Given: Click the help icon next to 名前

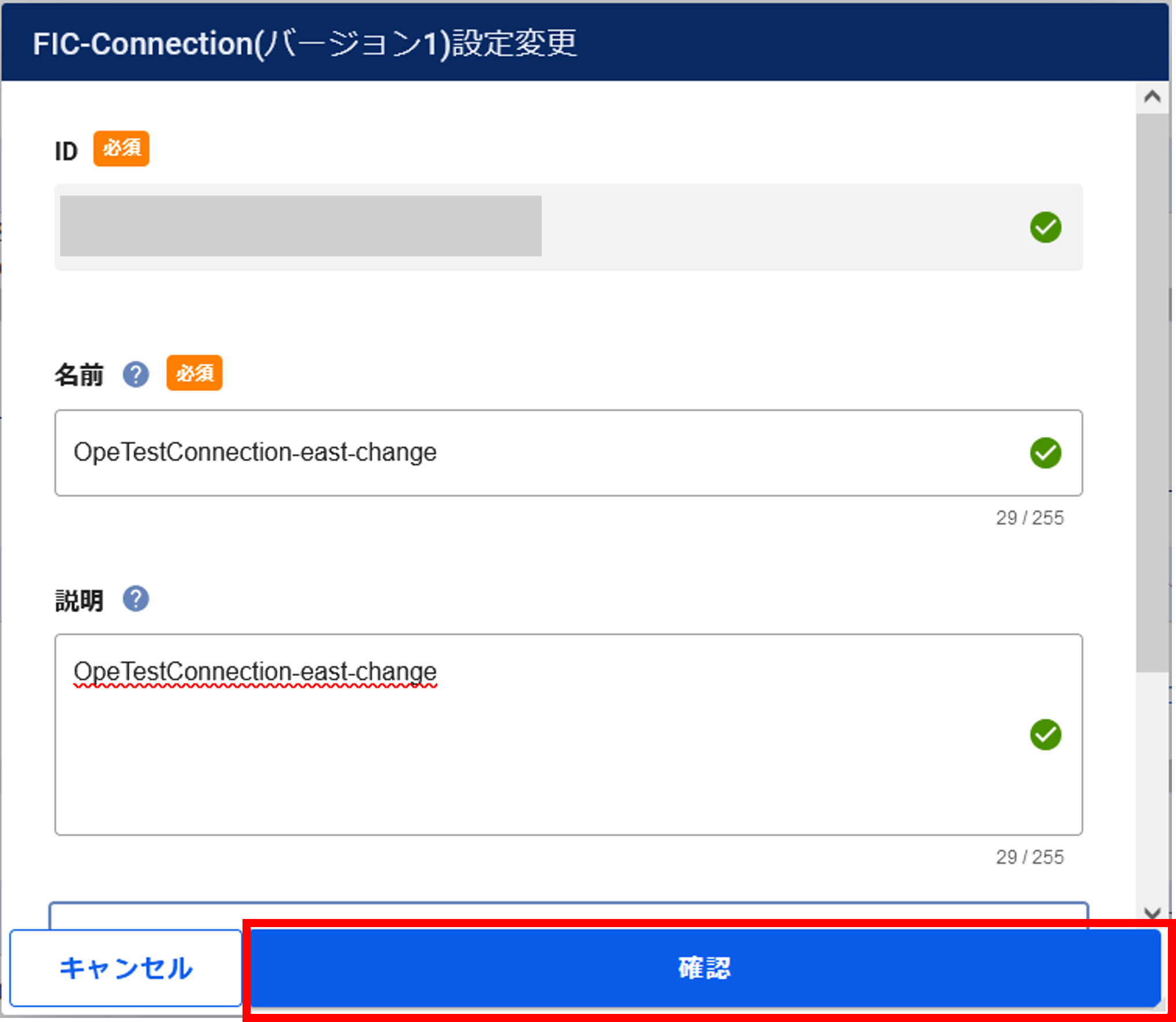Looking at the screenshot, I should pyautogui.click(x=135, y=374).
